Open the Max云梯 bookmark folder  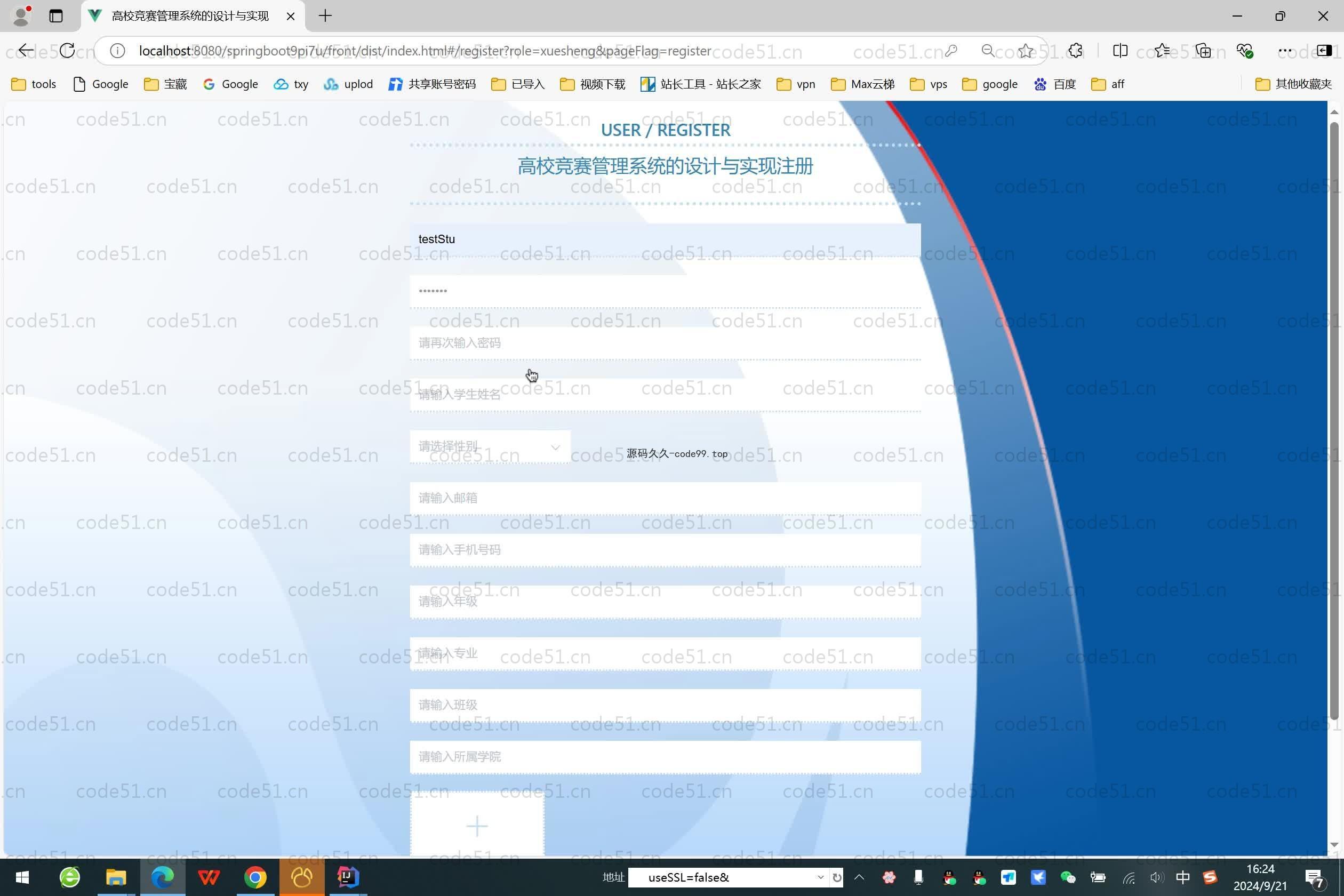point(862,84)
